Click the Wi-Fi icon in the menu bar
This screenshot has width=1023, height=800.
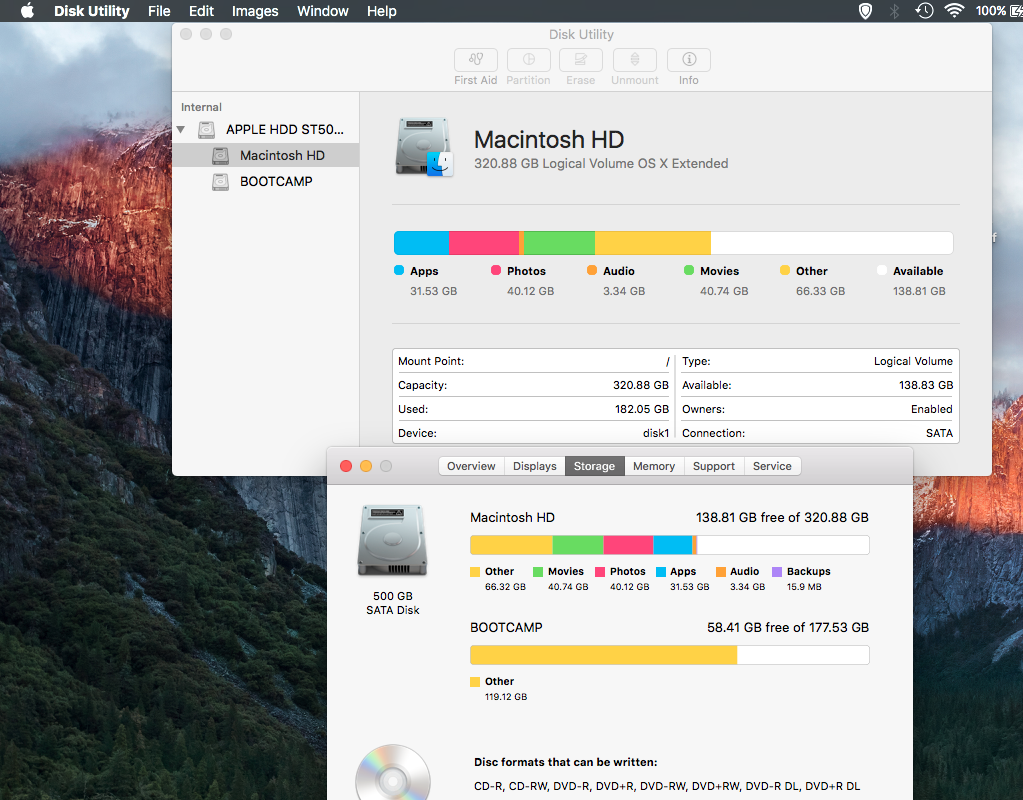[x=954, y=10]
